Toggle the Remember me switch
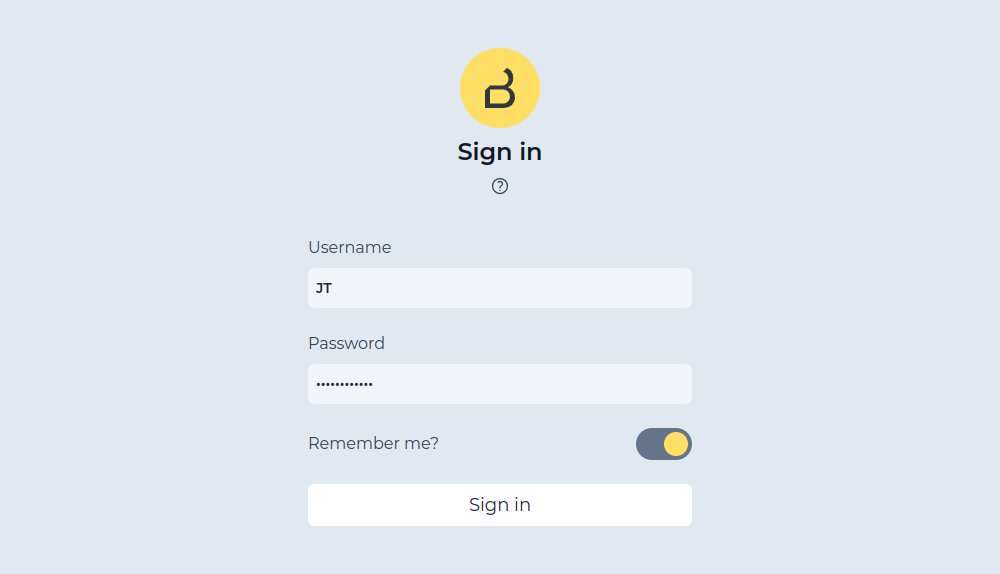Screen dimensions: 1000x574 [x=663, y=444]
